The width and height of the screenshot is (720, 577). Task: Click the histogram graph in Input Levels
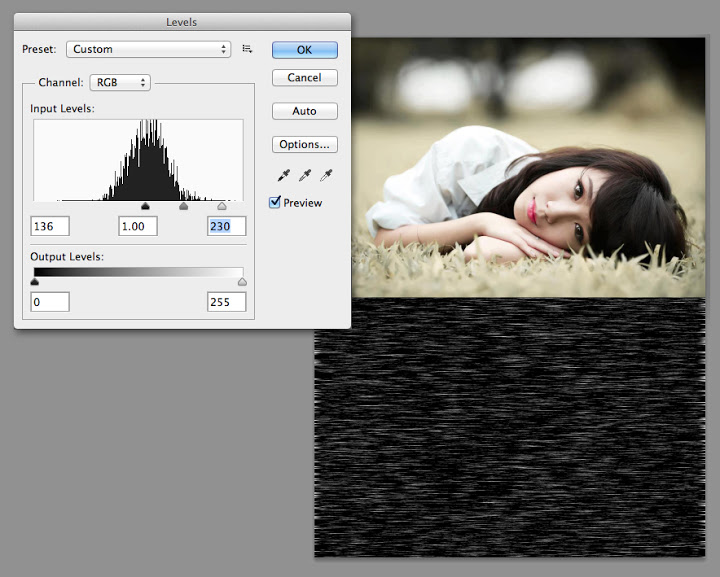pyautogui.click(x=138, y=160)
